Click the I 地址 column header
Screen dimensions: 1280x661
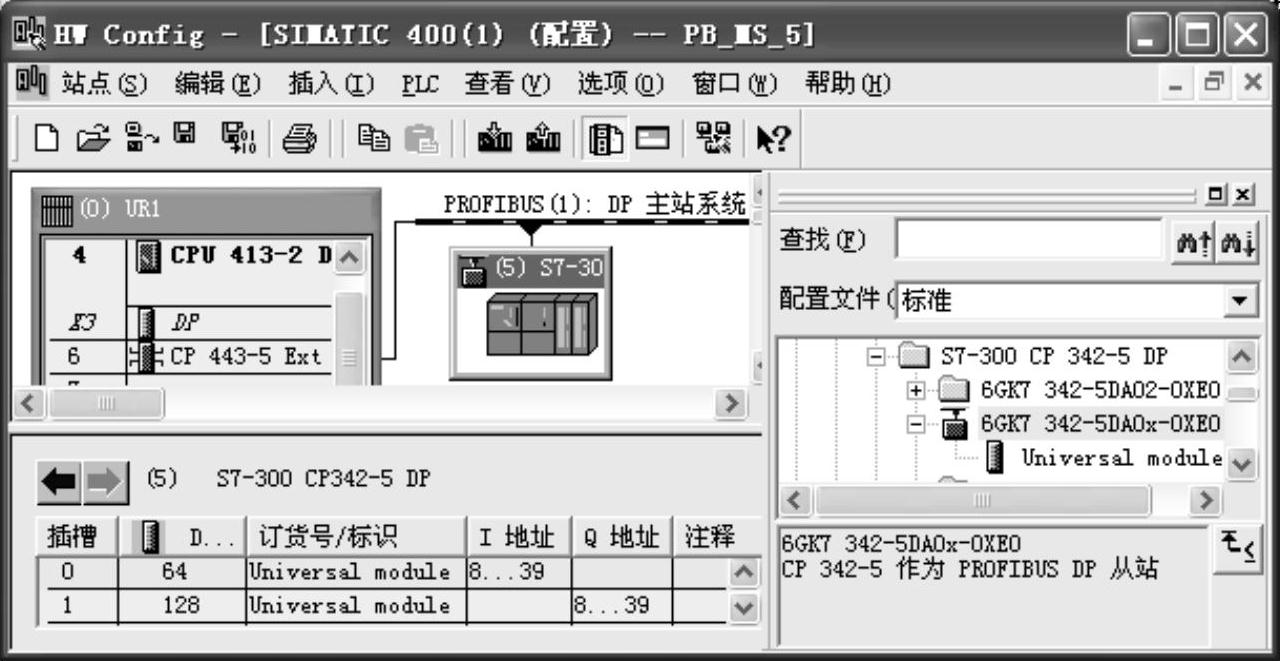pos(518,537)
